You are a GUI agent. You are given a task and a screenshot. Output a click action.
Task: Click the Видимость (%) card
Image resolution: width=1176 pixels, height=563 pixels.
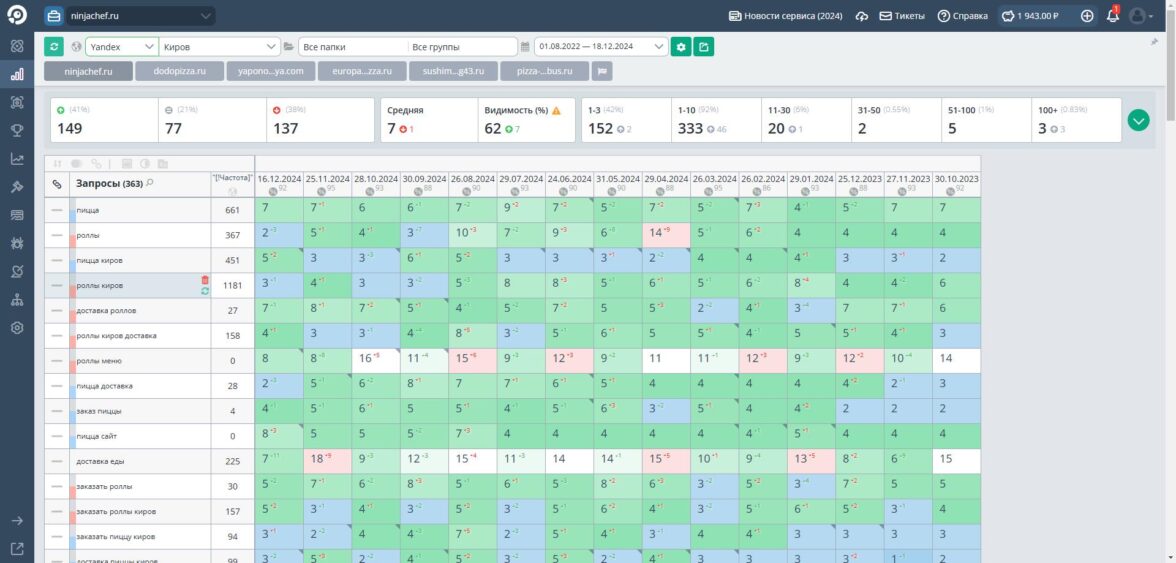point(526,120)
